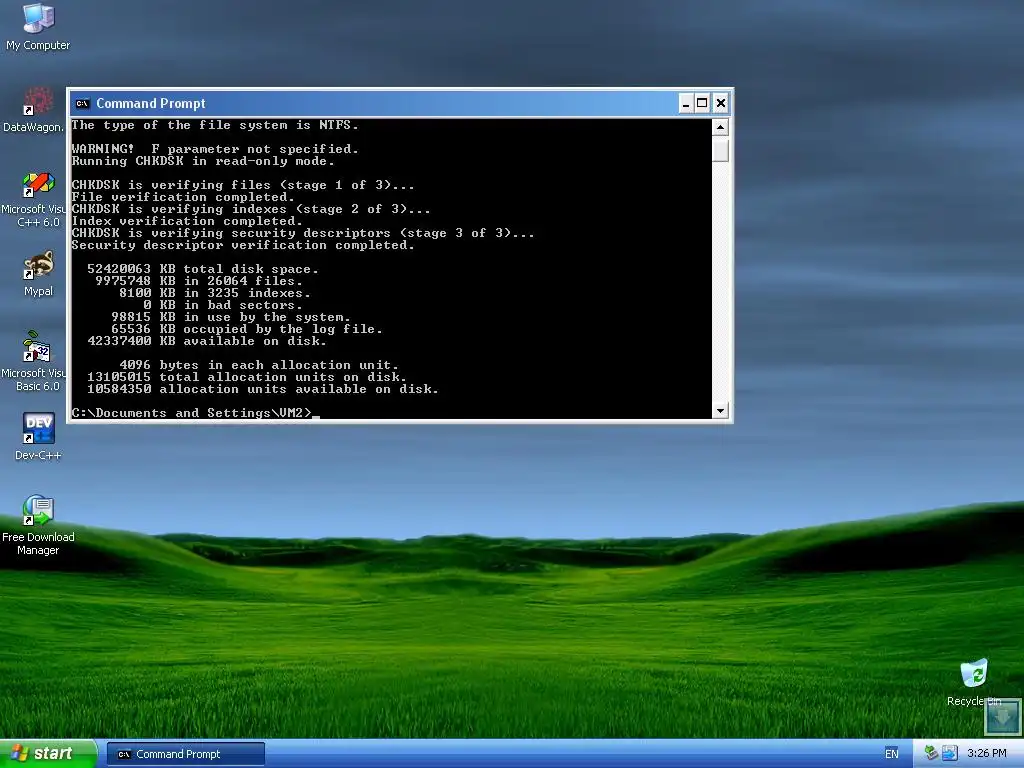
Task: Click the 'The type of the file system is NTFS.' line
Action: point(215,125)
